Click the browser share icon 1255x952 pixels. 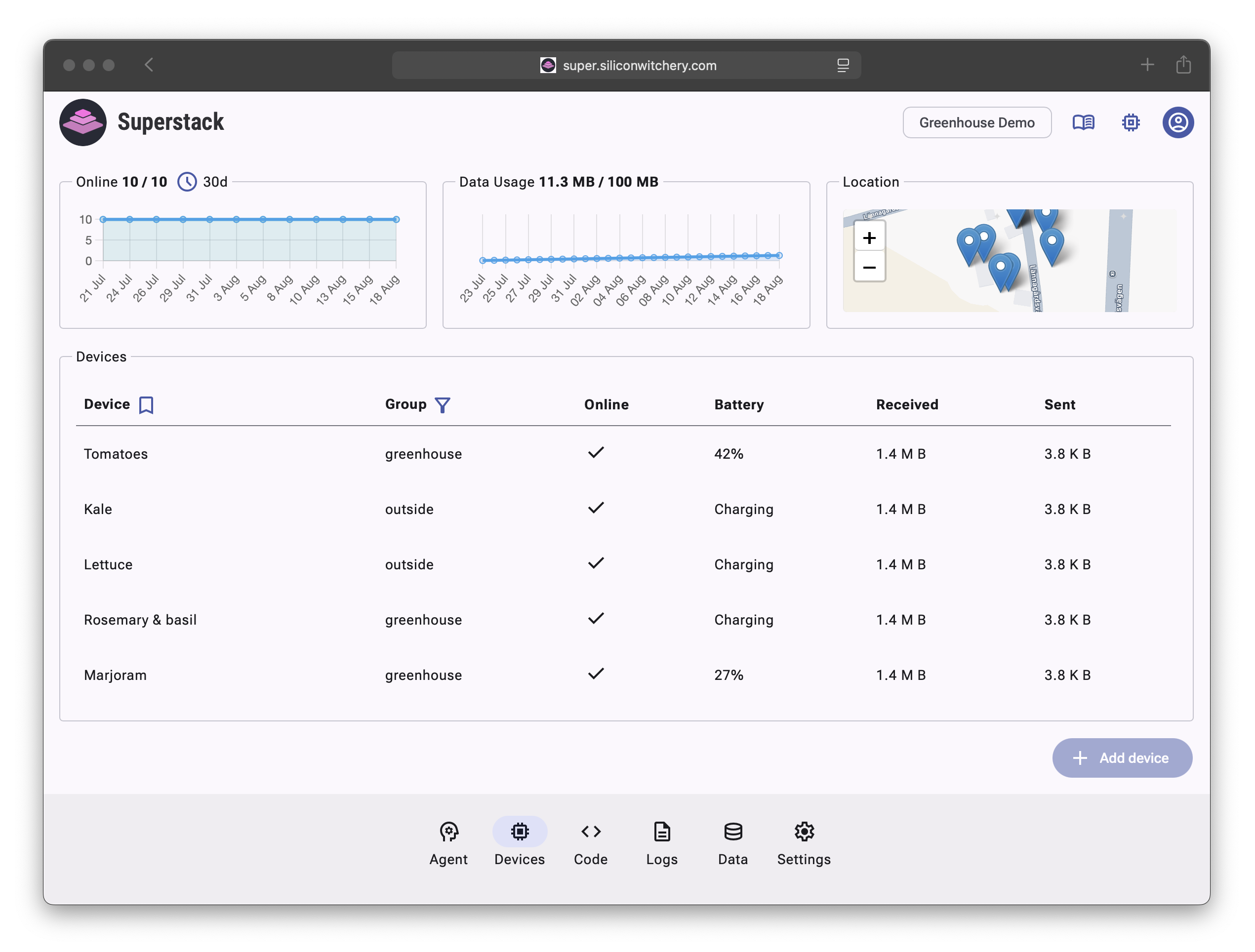pos(1183,64)
